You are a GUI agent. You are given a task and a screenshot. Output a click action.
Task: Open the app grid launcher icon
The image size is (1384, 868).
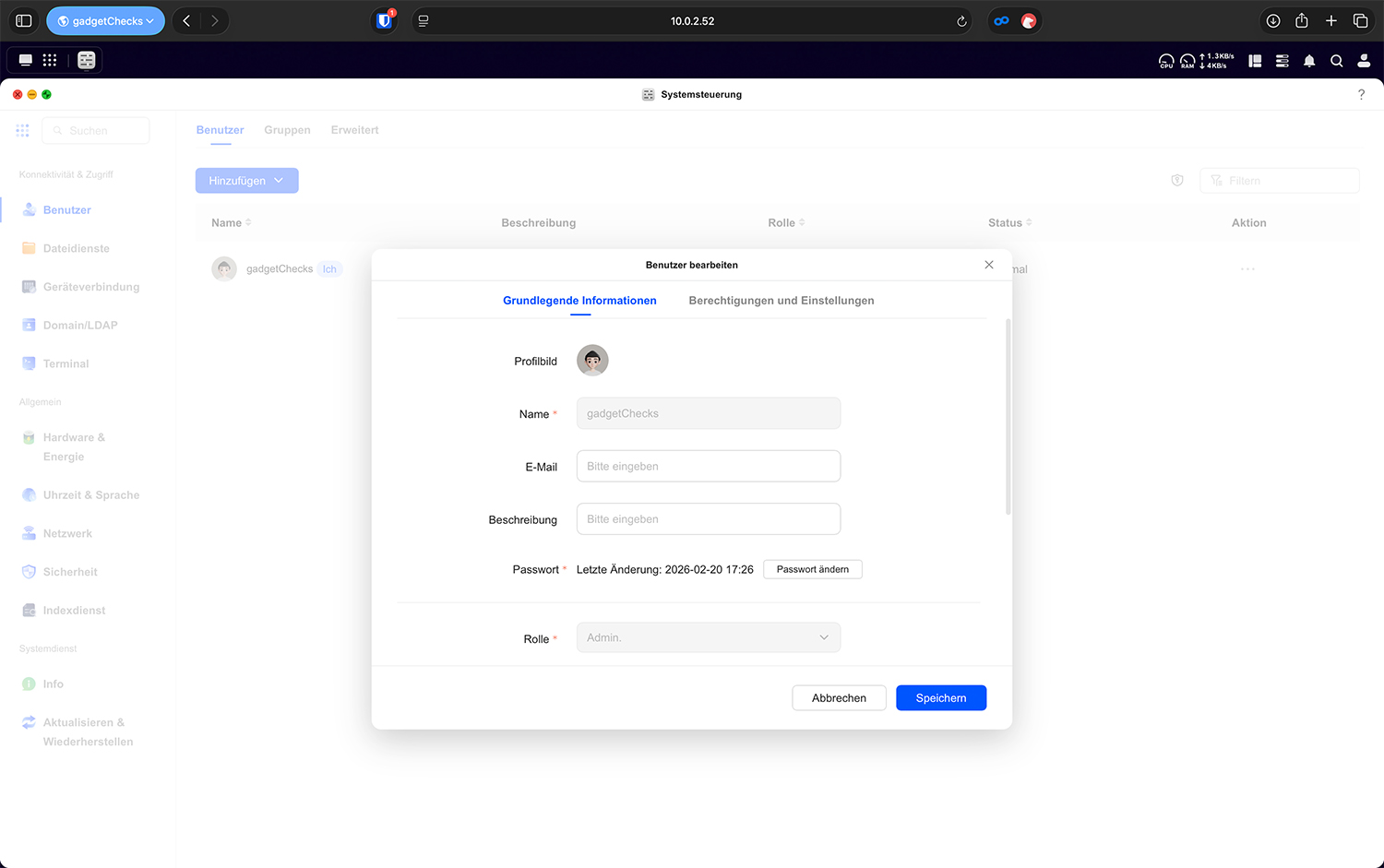pyautogui.click(x=50, y=60)
